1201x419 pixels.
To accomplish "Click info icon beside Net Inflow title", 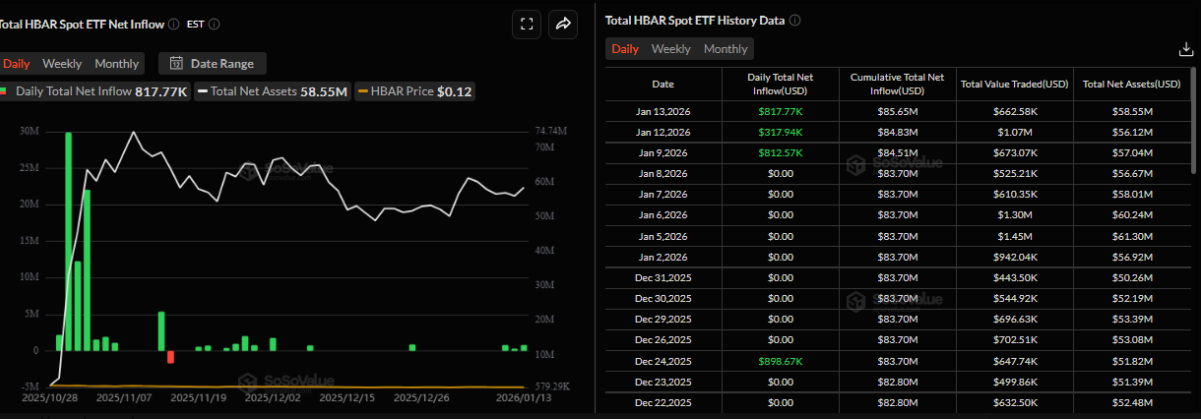I will coord(174,24).
